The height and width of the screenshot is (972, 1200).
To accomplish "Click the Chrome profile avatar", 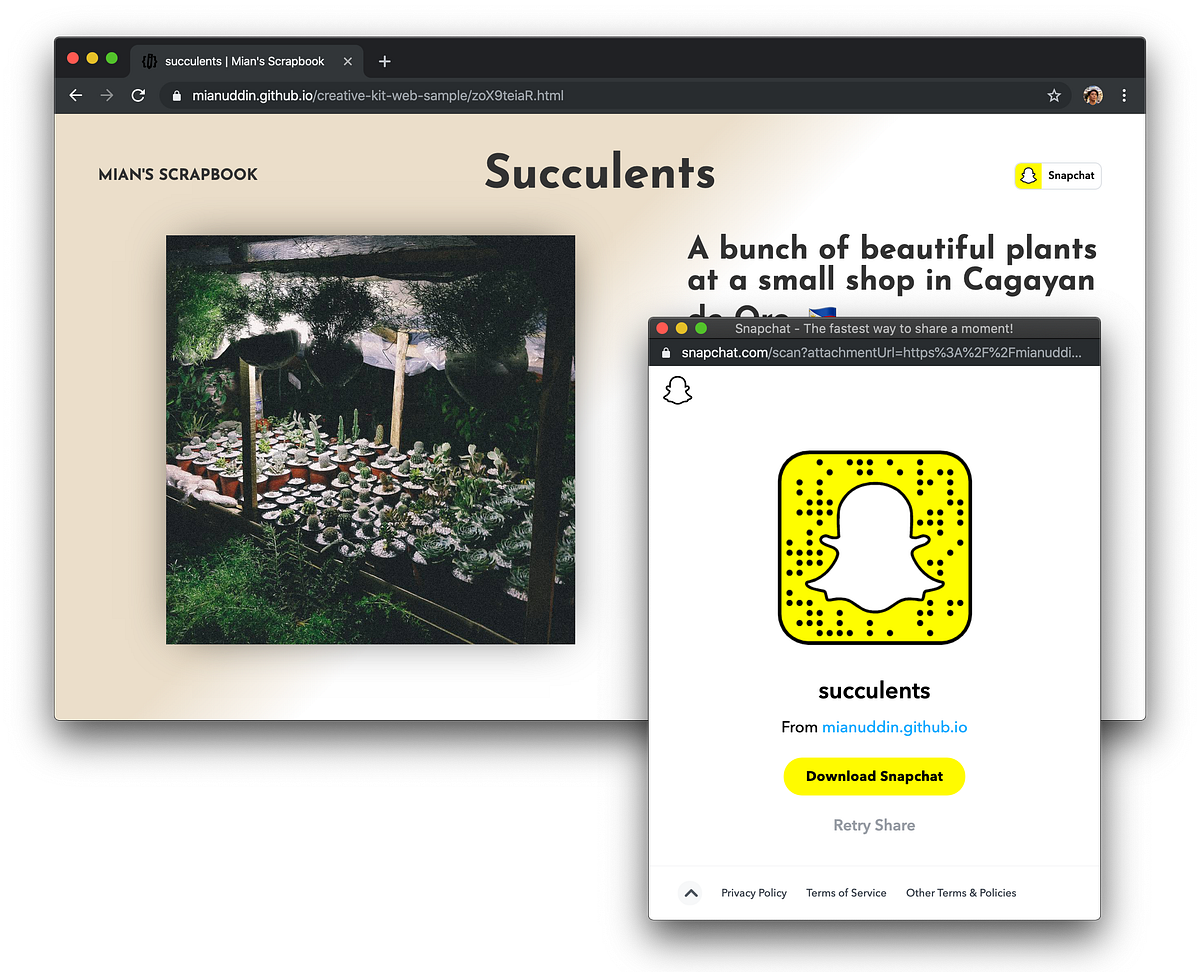I will click(1092, 95).
